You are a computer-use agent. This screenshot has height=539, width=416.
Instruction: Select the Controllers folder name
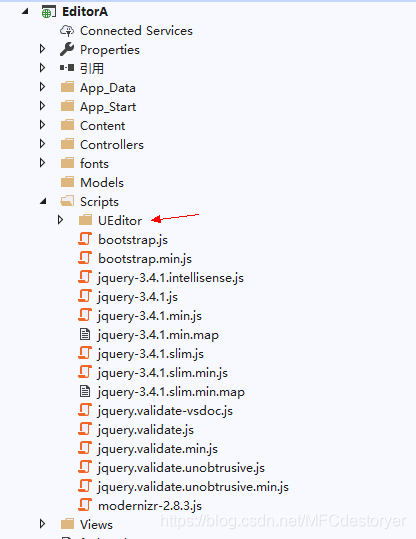(x=112, y=145)
